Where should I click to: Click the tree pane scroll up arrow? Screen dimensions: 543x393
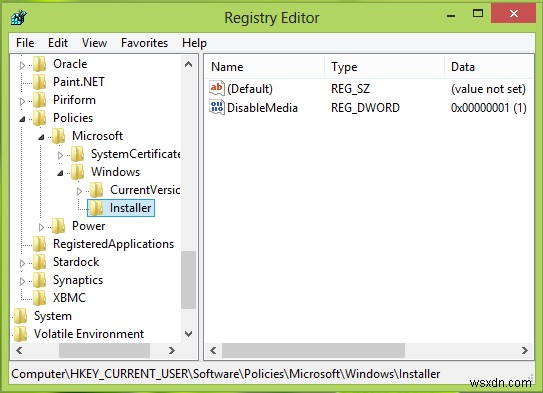(188, 64)
